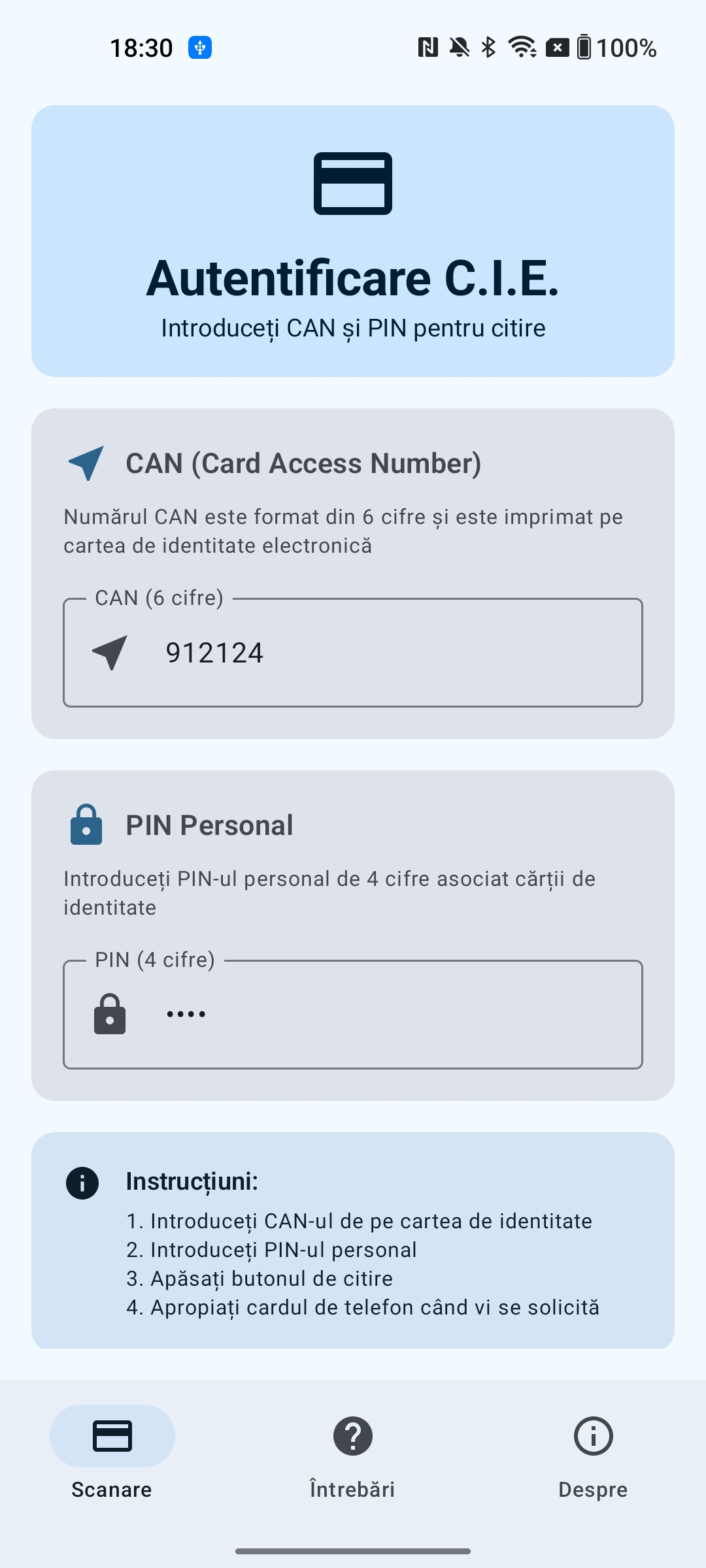Tap the USB debugging status icon

point(200,48)
